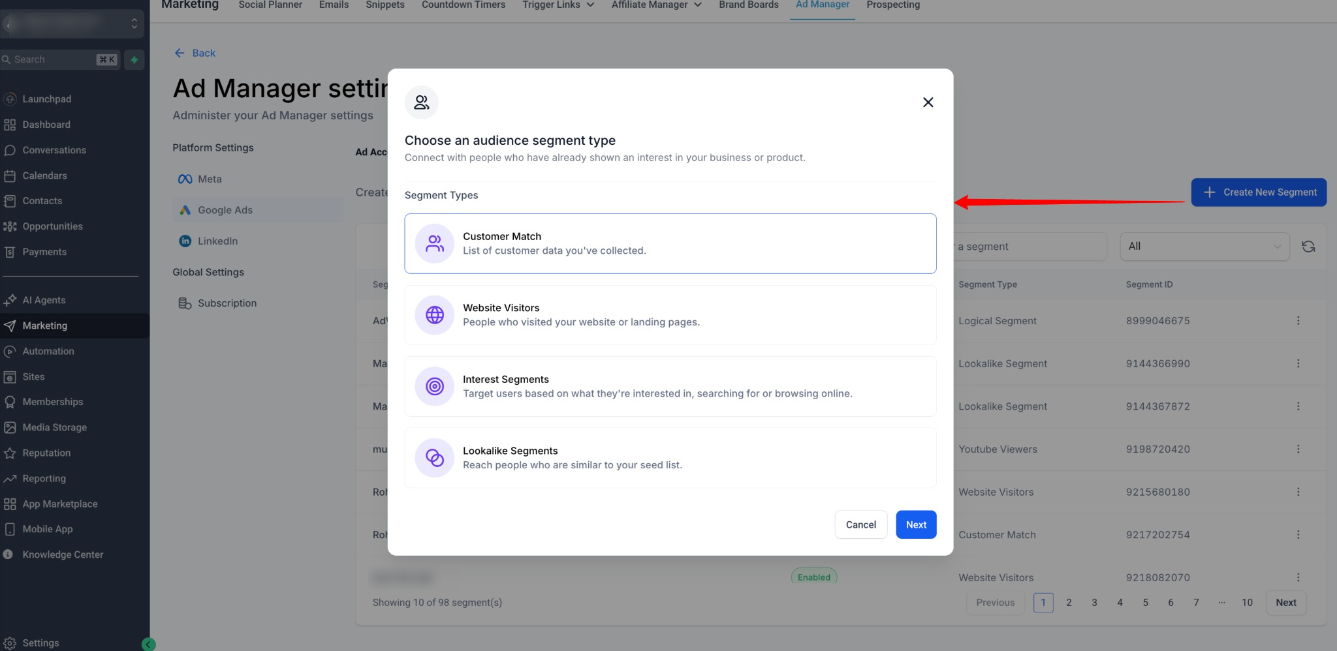
Task: Go to page 10 of segments
Action: (1247, 602)
